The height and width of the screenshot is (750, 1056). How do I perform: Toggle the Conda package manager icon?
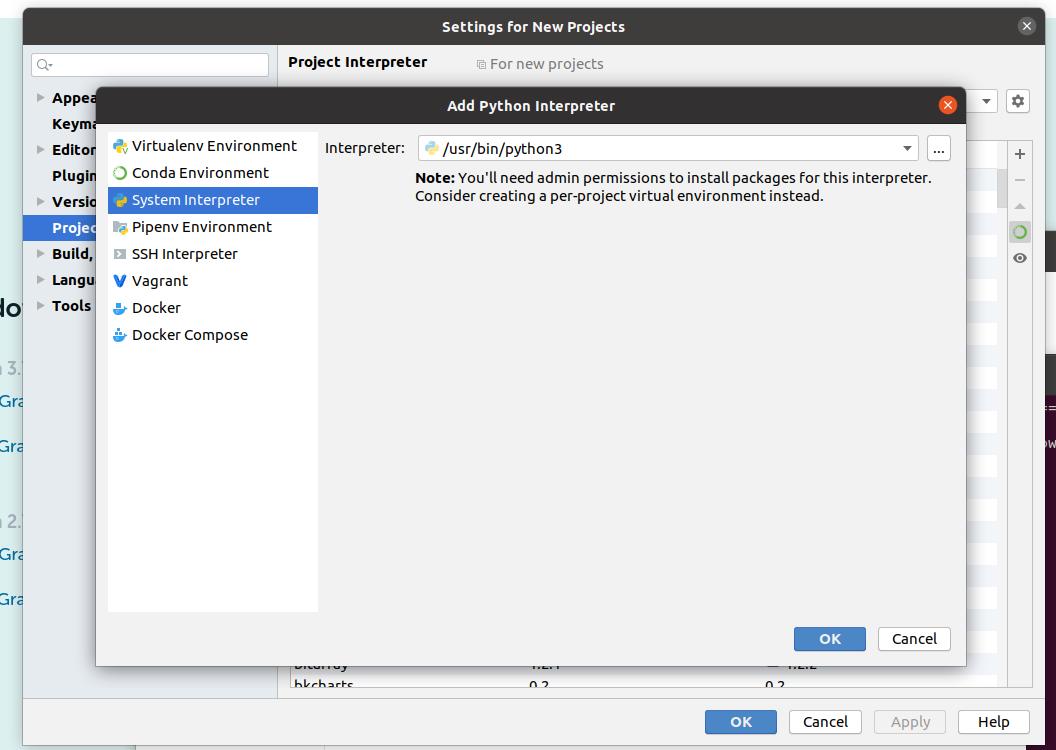click(1019, 232)
